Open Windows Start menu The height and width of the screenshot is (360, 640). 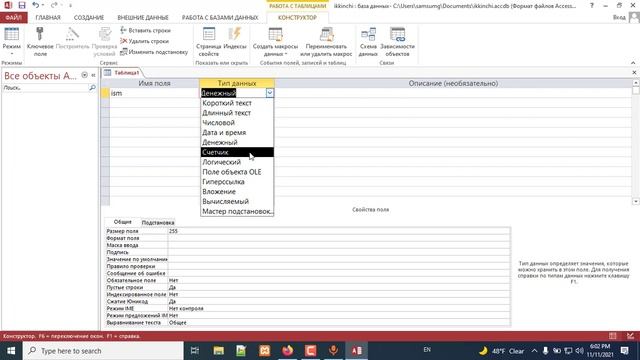pyautogui.click(x=11, y=351)
